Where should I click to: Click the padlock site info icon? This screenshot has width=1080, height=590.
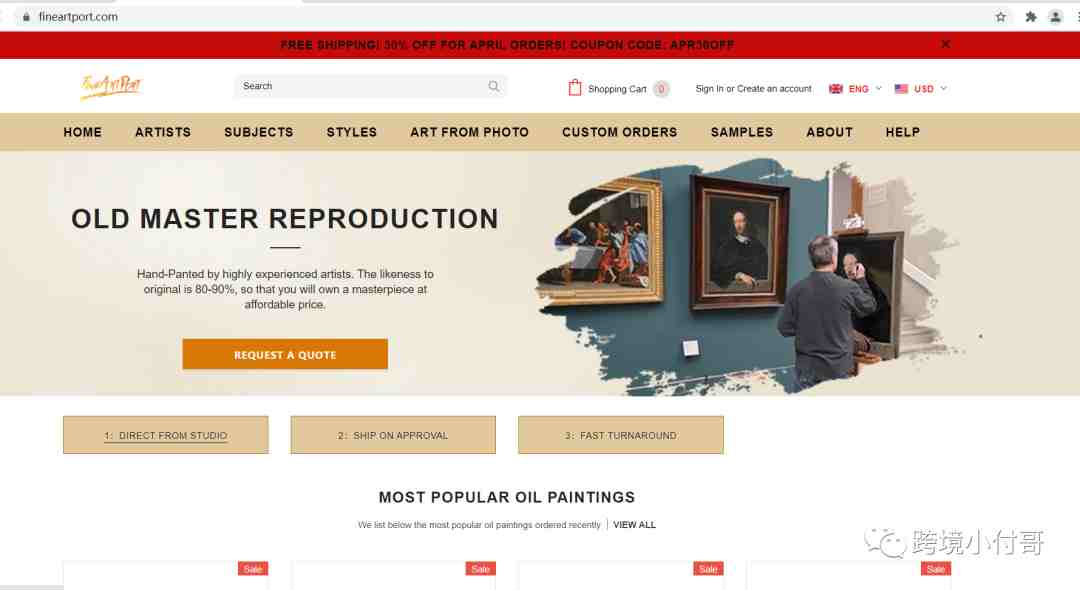coord(26,17)
